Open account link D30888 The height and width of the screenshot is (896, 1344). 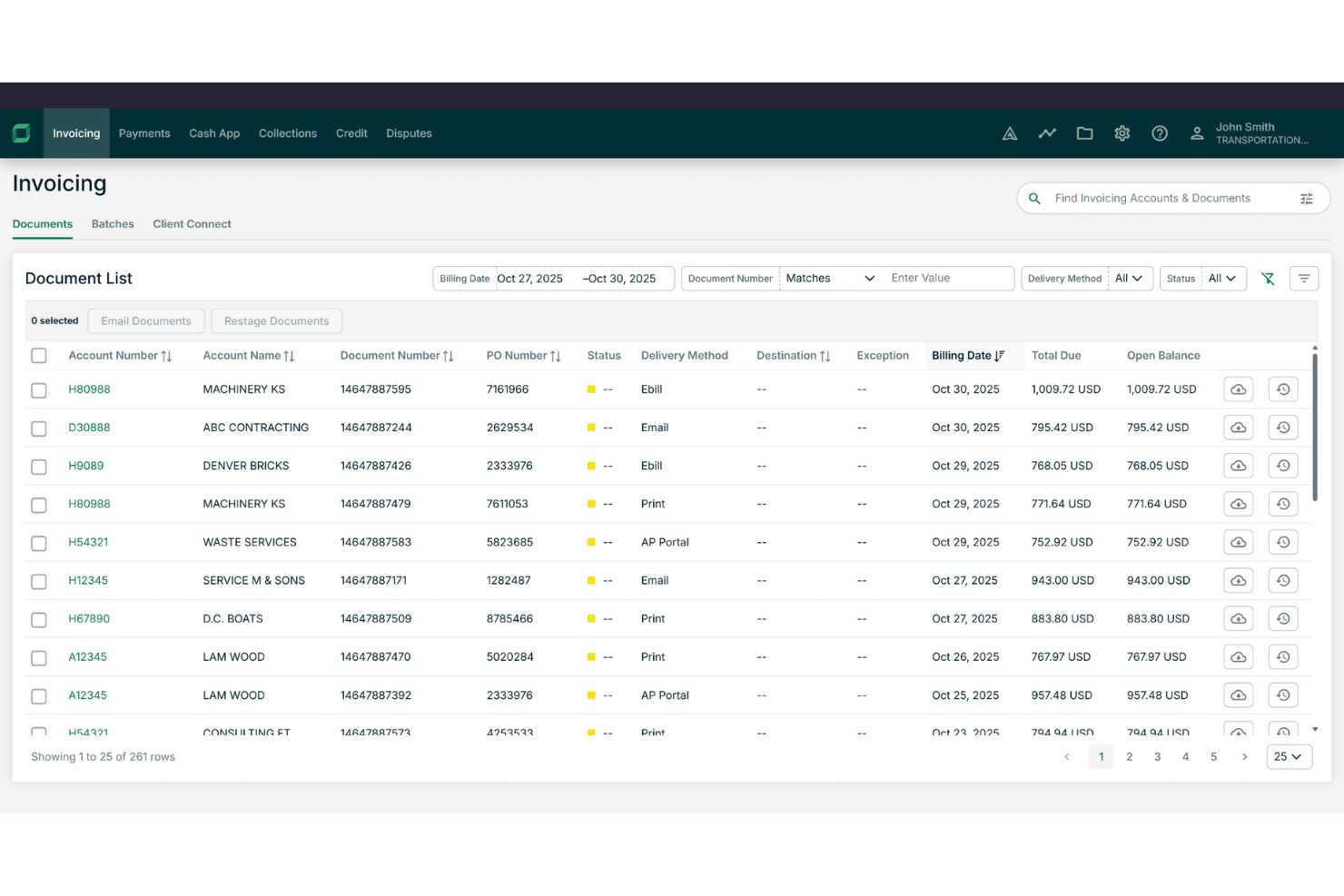click(89, 428)
